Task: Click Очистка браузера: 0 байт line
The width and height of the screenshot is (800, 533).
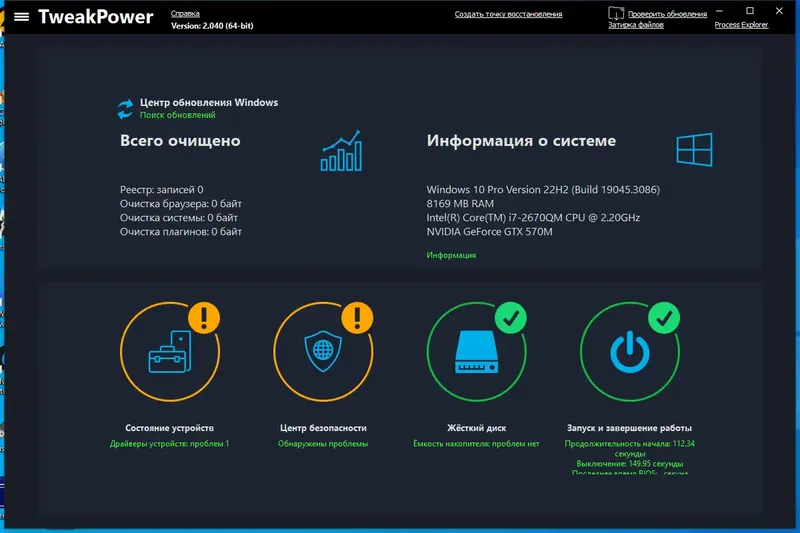Action: coord(181,204)
